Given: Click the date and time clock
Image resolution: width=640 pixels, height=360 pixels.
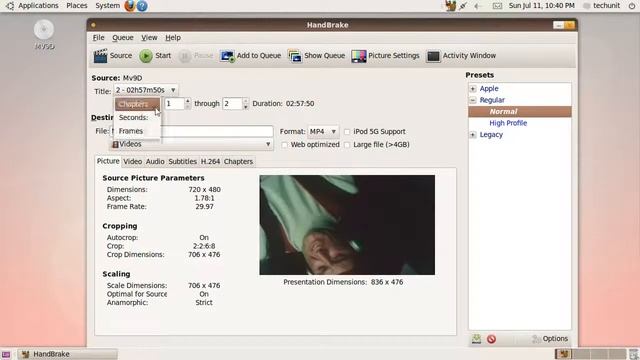Looking at the screenshot, I should (542, 6).
